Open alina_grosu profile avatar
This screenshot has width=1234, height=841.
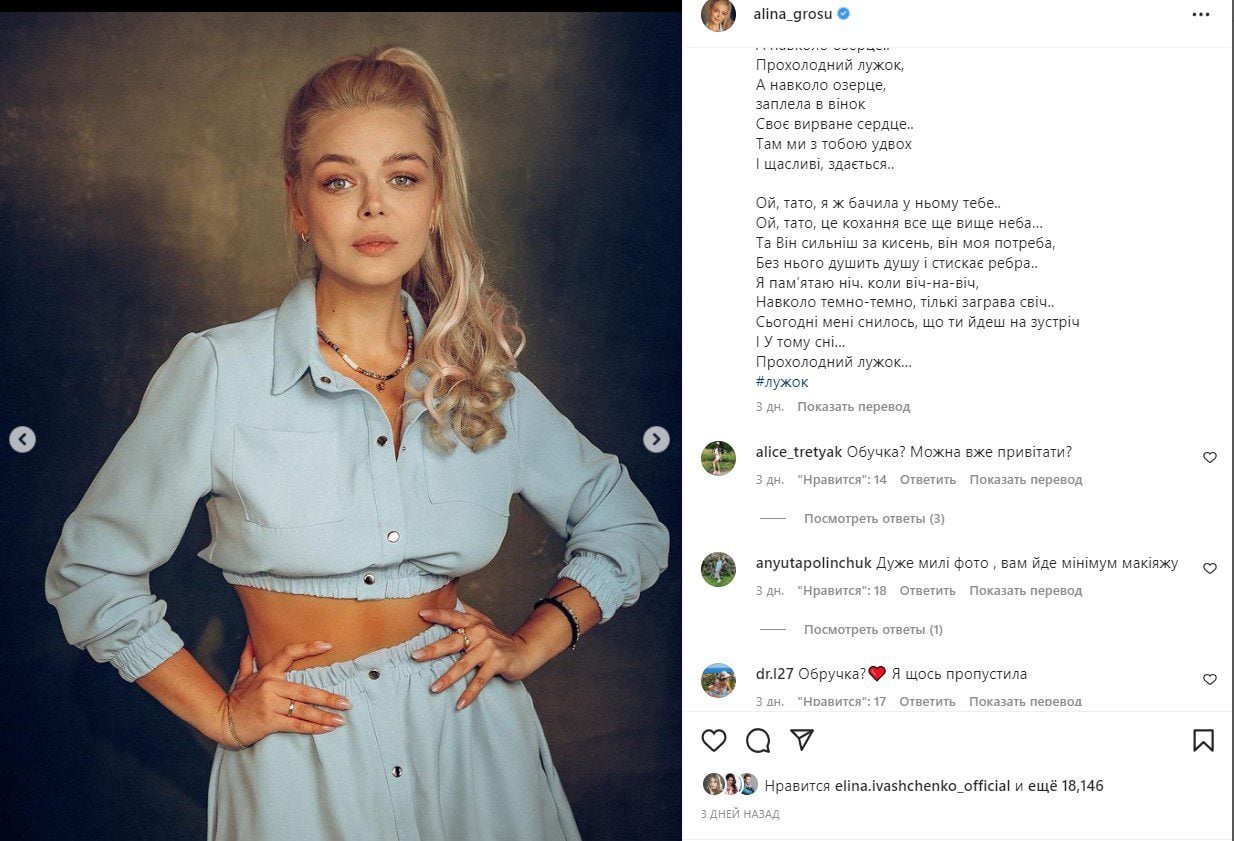pyautogui.click(x=718, y=15)
